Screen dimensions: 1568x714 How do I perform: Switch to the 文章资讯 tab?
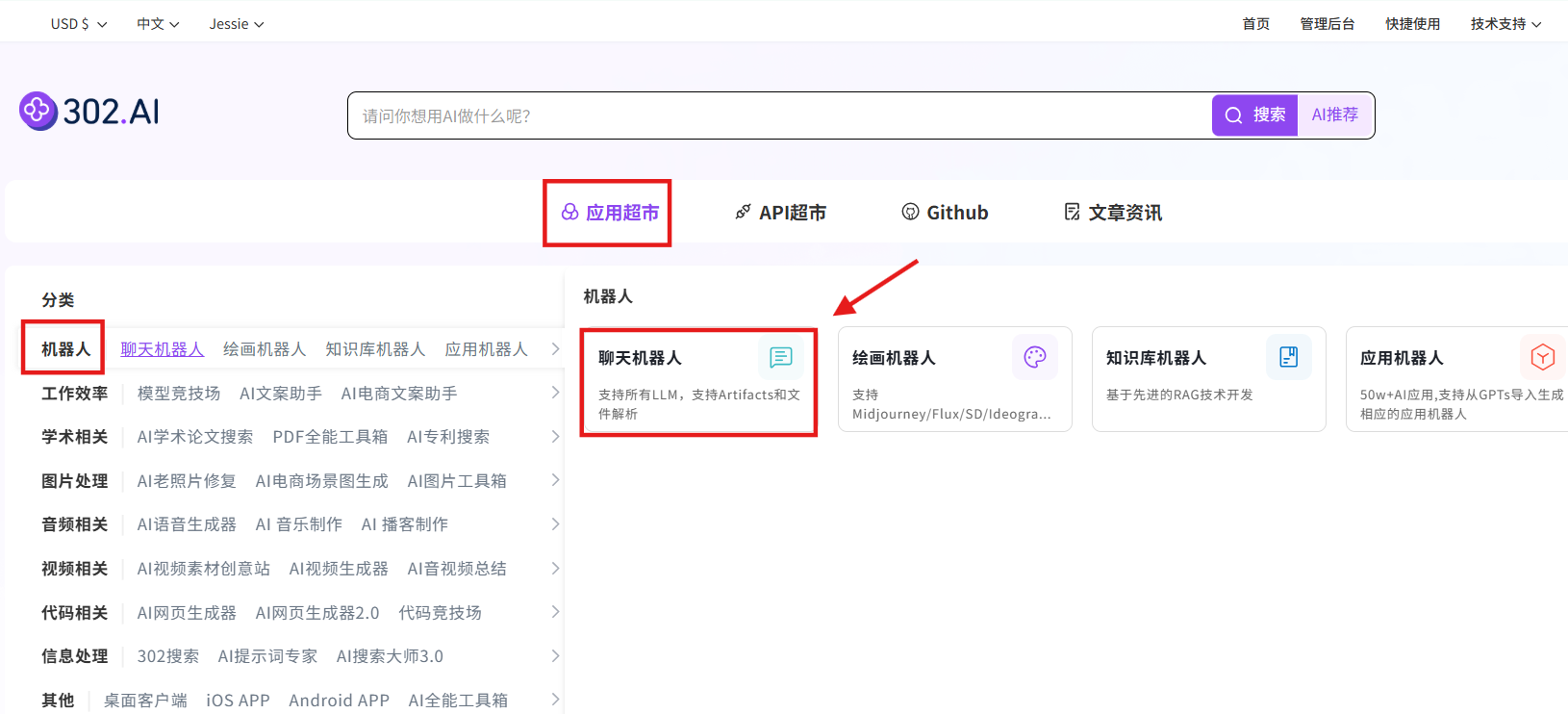tap(1113, 213)
